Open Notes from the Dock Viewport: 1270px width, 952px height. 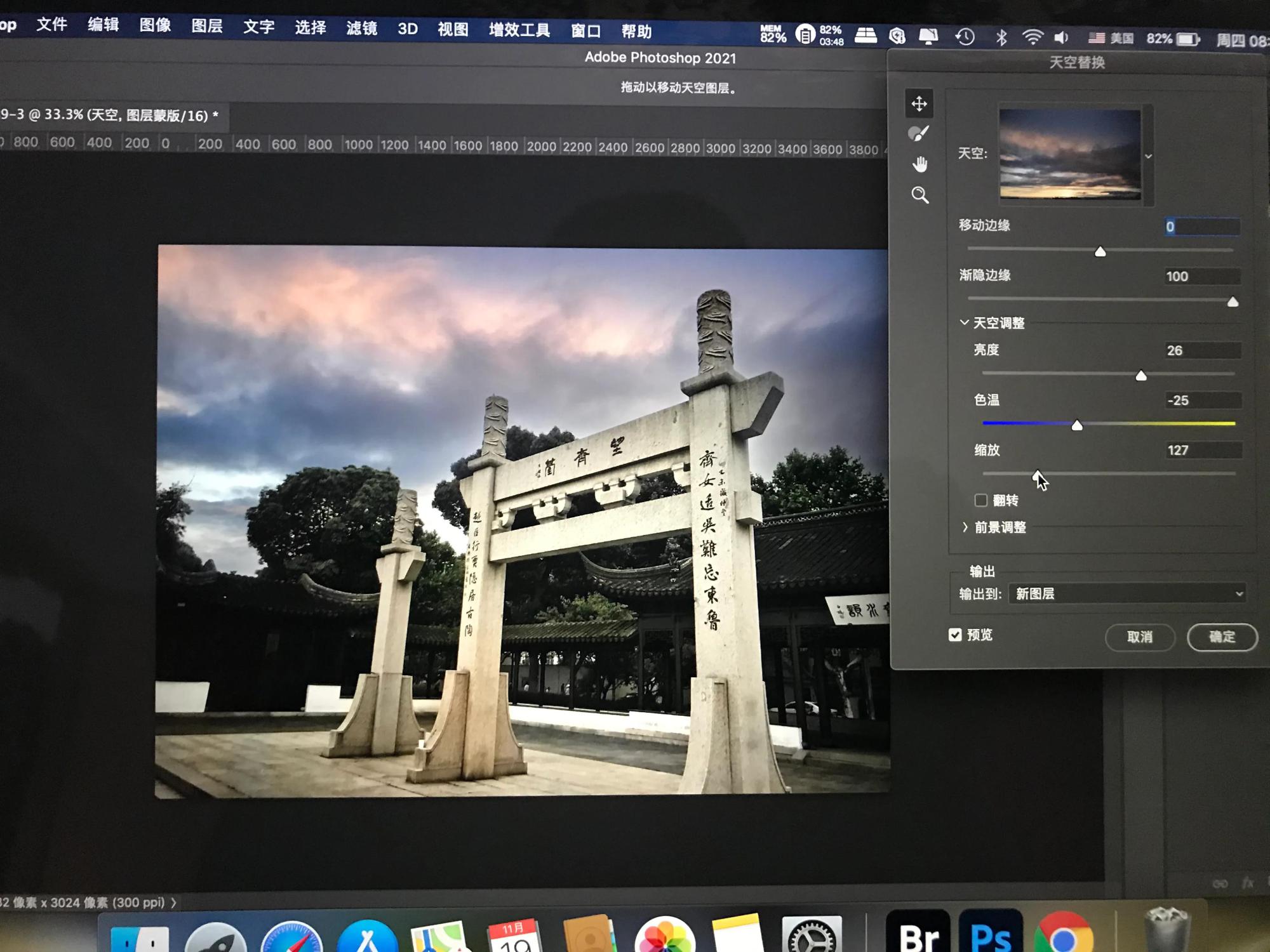tap(737, 934)
